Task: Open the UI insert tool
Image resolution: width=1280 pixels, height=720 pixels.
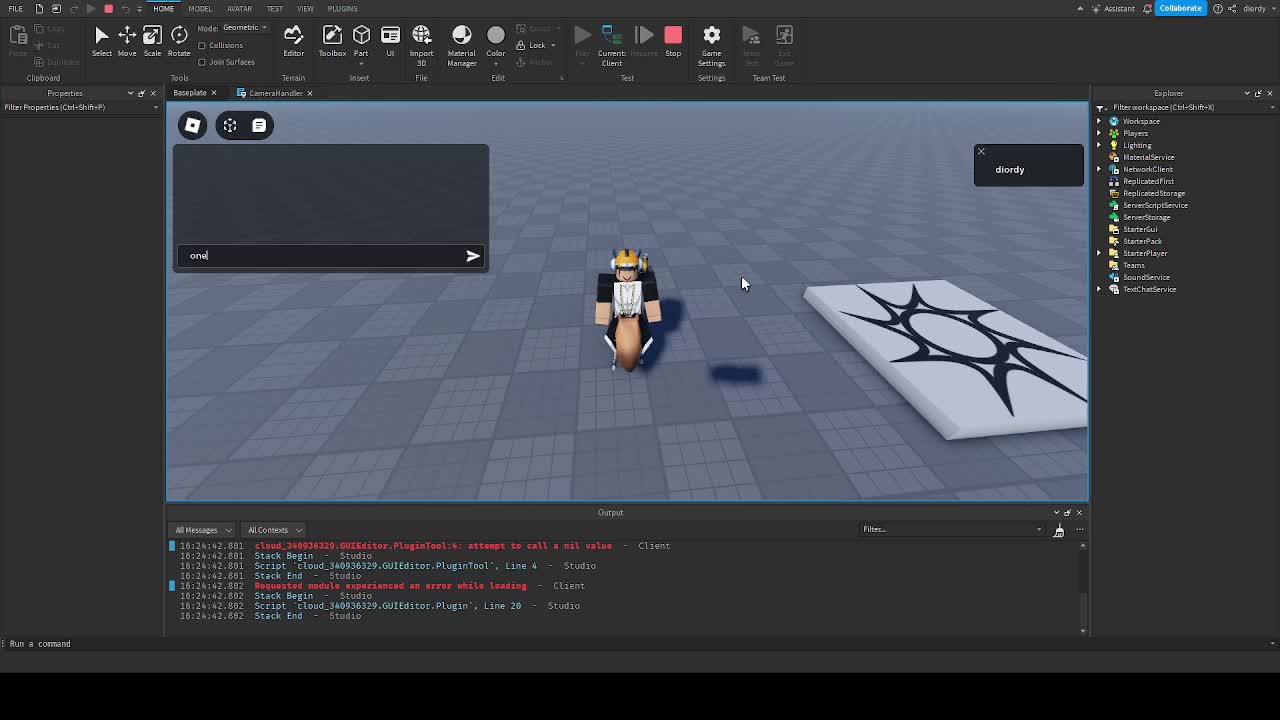Action: click(x=390, y=41)
